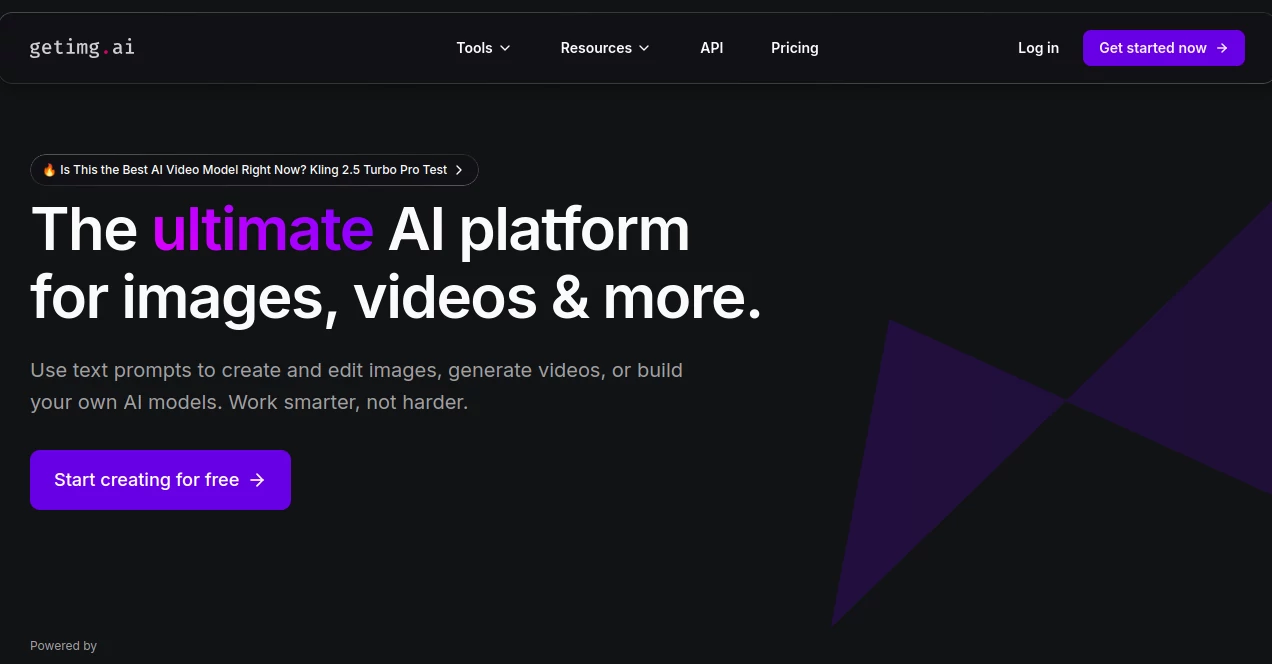Click the Powered by label

(63, 645)
